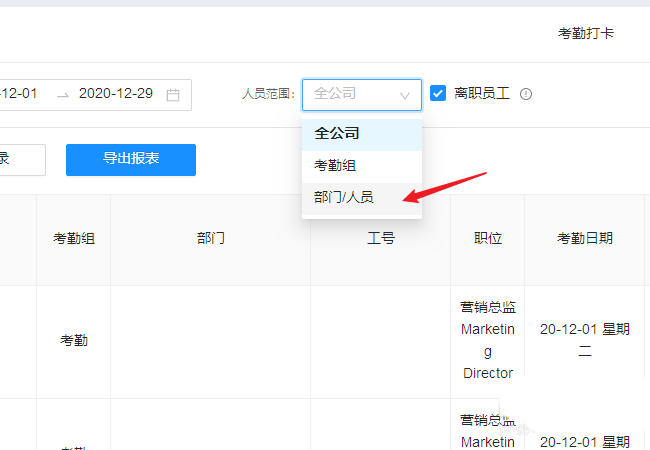Click the start date field ending 12-01

click(x=20, y=93)
